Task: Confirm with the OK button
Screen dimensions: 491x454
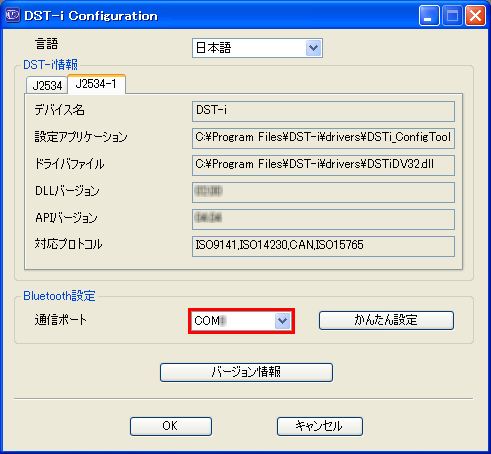Action: click(x=171, y=426)
